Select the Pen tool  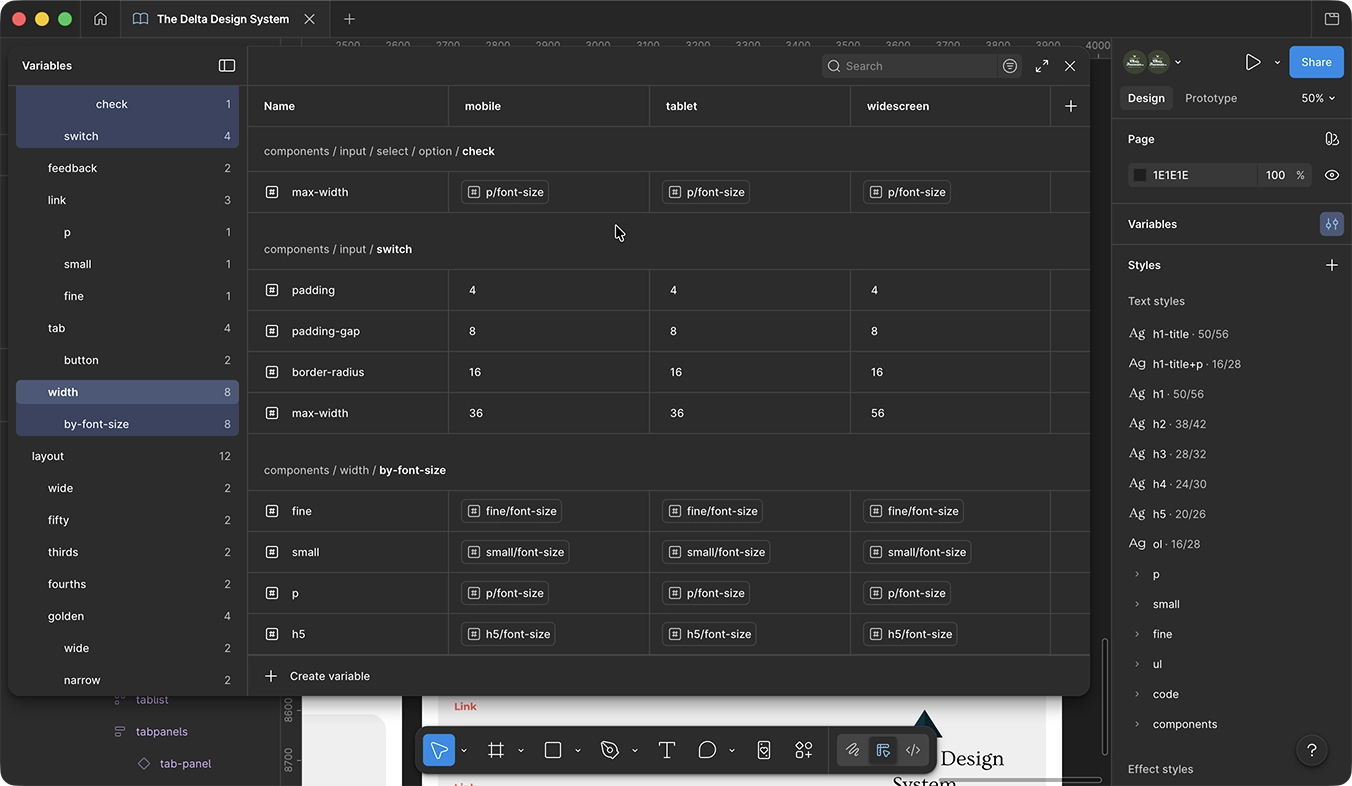pos(609,750)
